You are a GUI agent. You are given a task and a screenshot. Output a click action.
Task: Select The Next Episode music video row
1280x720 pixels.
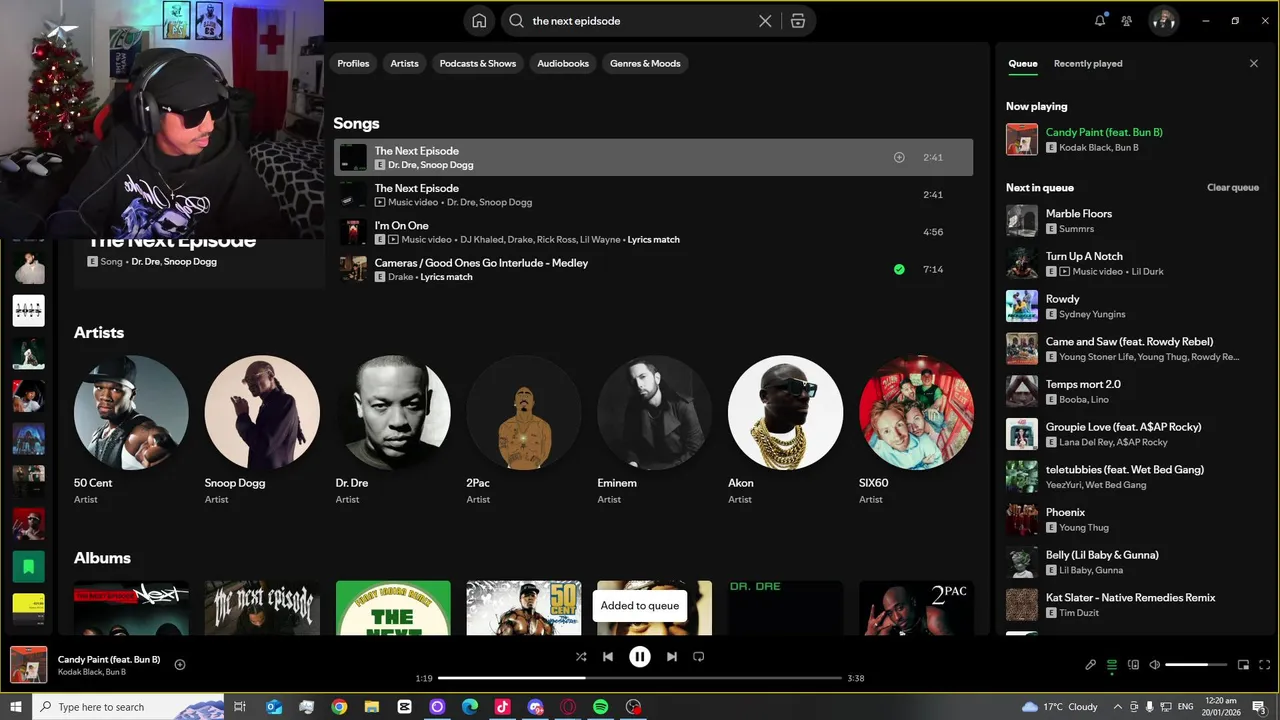click(653, 195)
